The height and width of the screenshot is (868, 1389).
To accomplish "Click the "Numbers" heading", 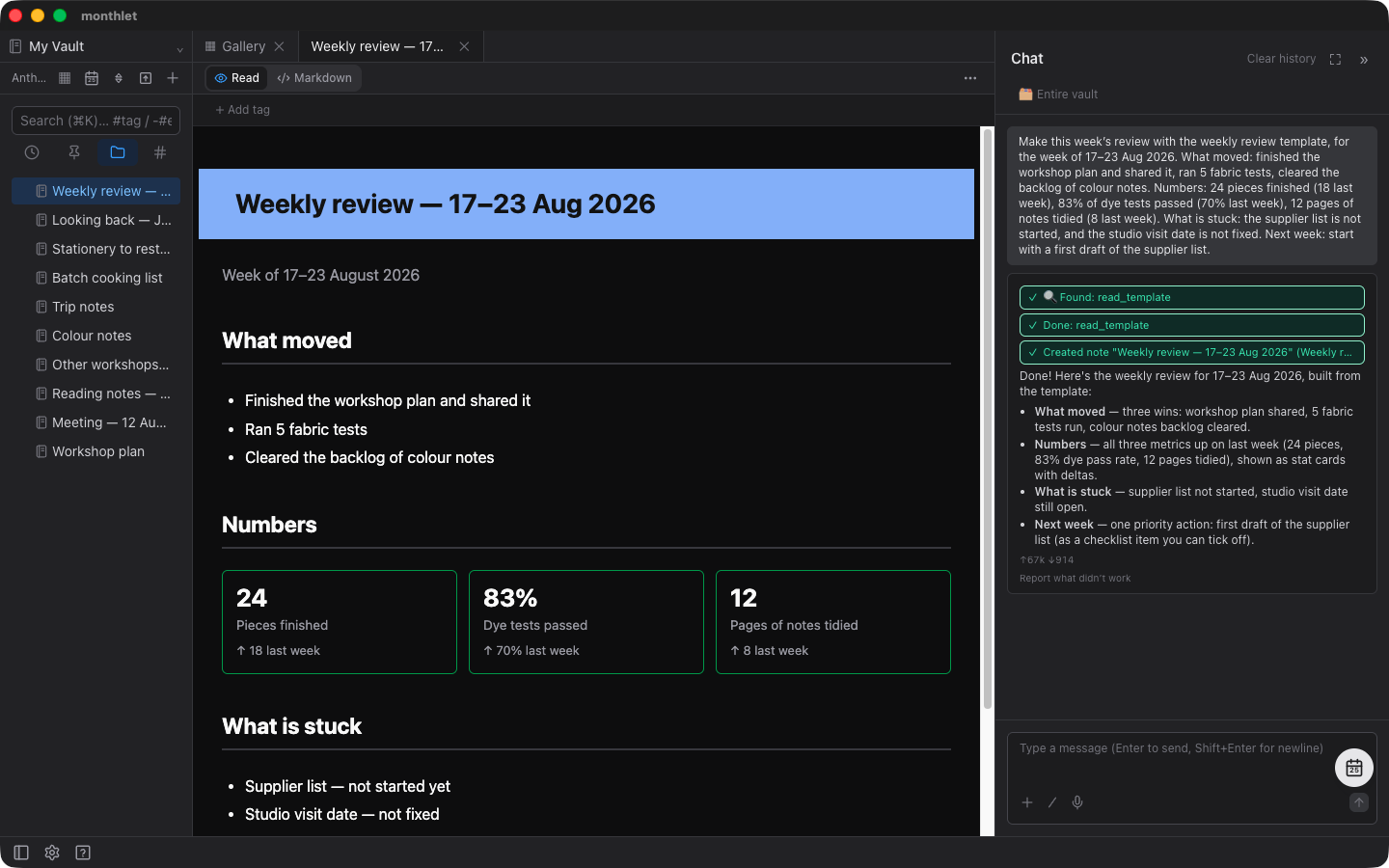I will (269, 525).
